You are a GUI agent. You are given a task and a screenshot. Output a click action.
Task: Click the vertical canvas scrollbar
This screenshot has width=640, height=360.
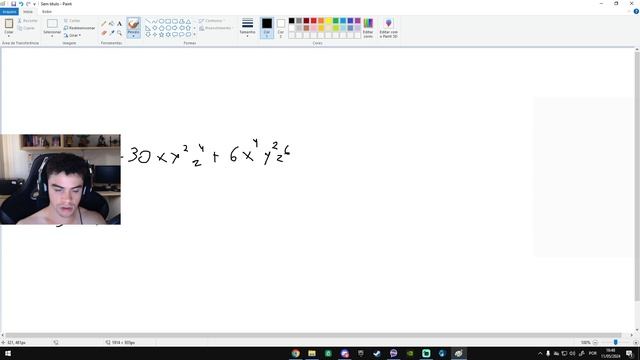(637, 176)
